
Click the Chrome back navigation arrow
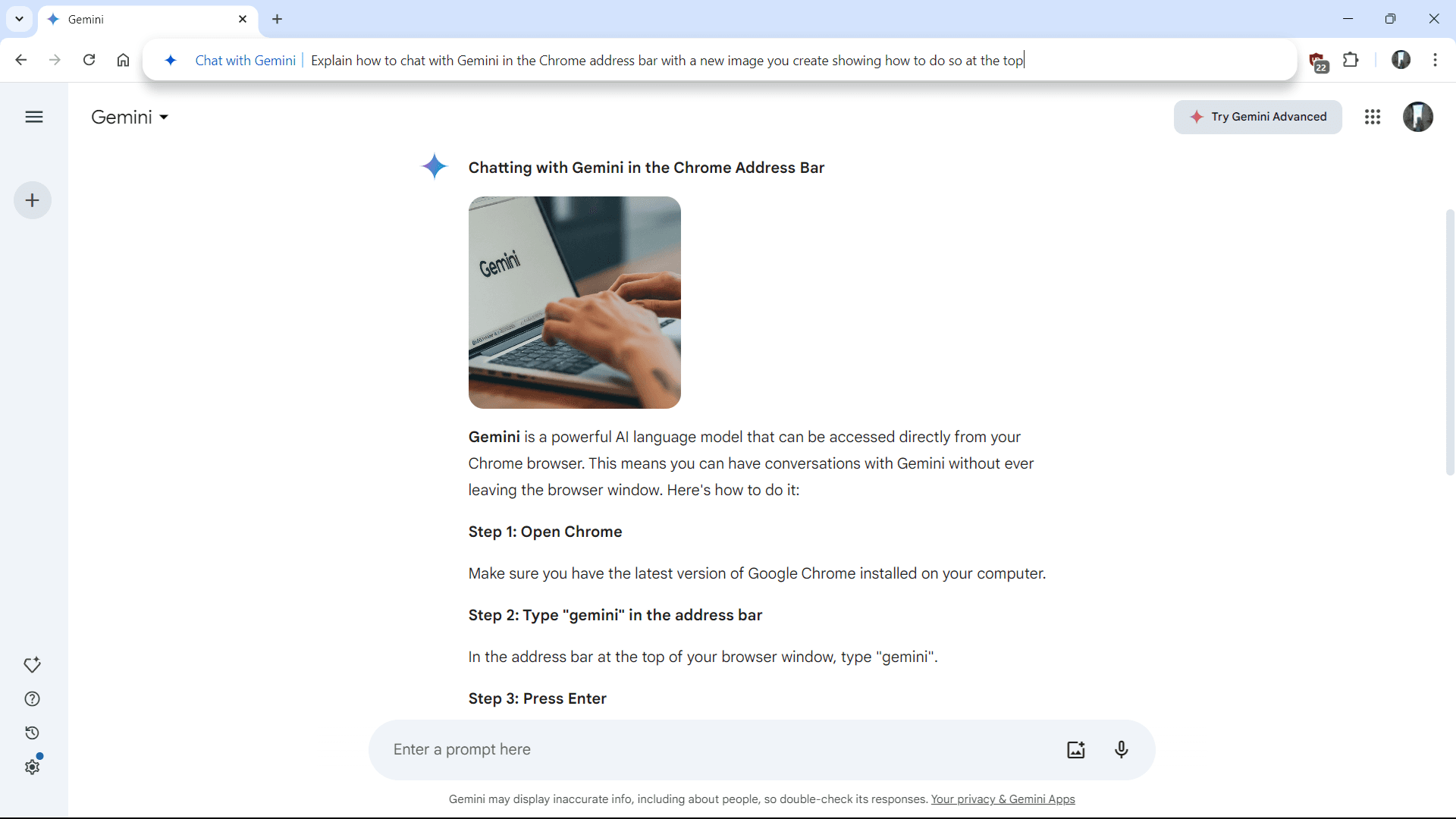20,60
